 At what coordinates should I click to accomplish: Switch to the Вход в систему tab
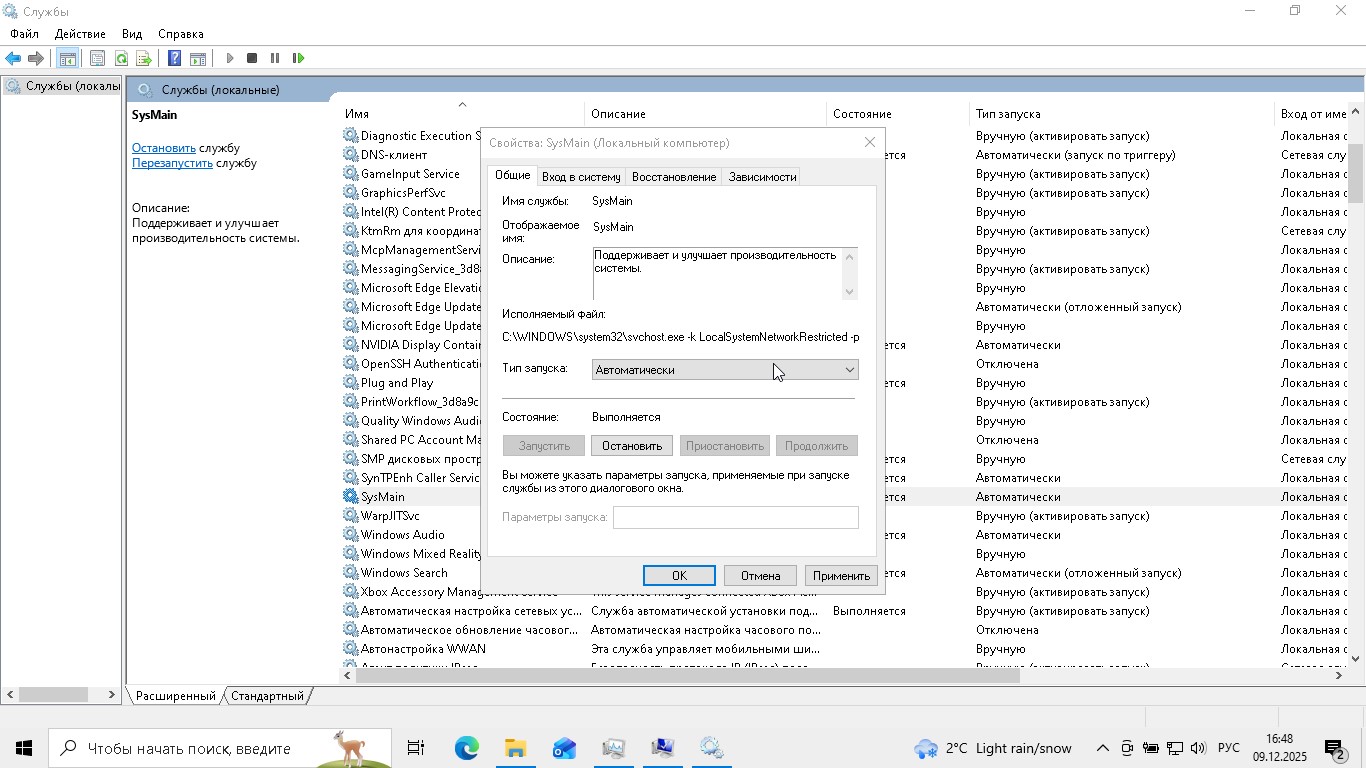581,177
